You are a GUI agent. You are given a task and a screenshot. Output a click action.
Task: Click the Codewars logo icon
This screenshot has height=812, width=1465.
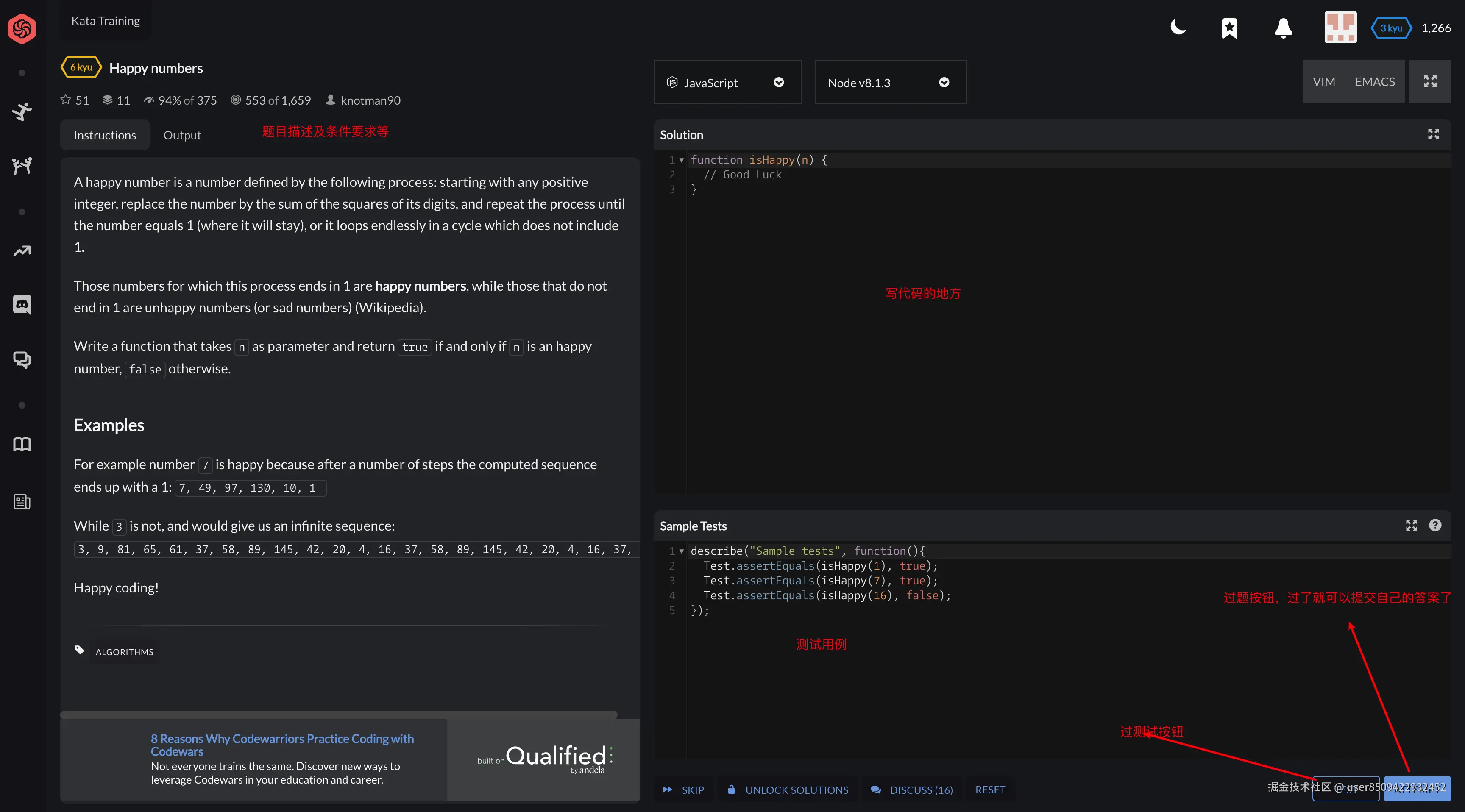tap(22, 28)
